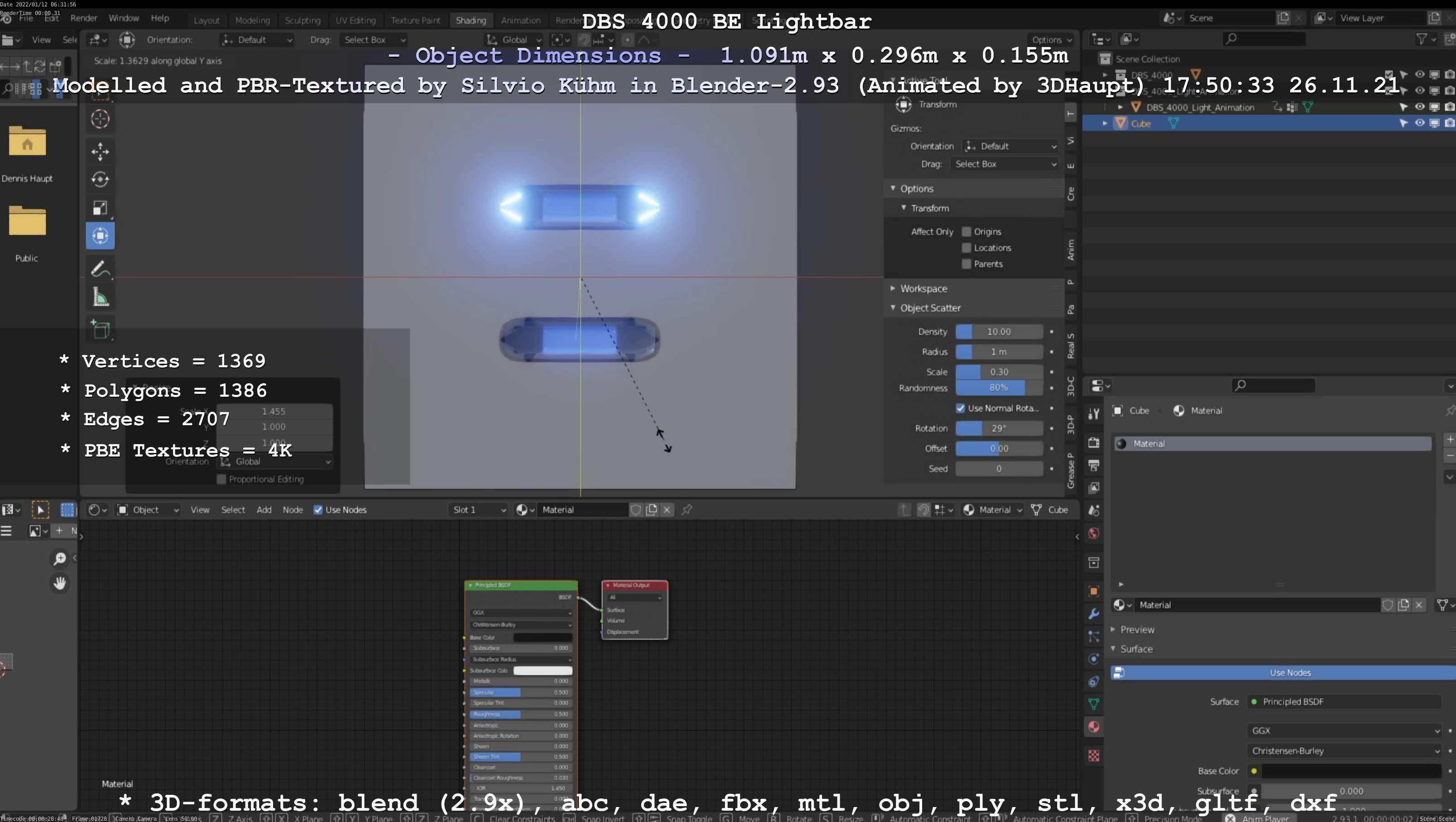Switch to the Layout workspace tab
1456x822 pixels.
[x=207, y=20]
